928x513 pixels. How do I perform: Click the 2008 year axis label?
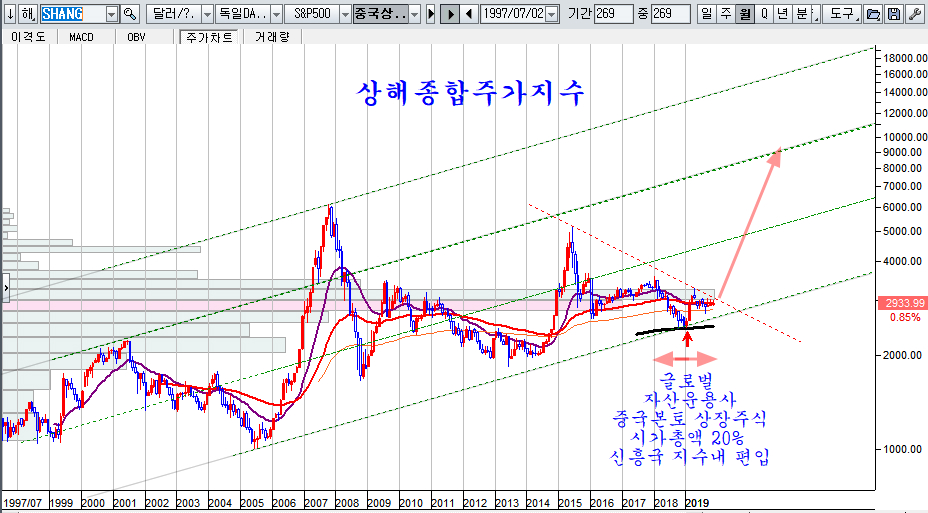tap(347, 504)
